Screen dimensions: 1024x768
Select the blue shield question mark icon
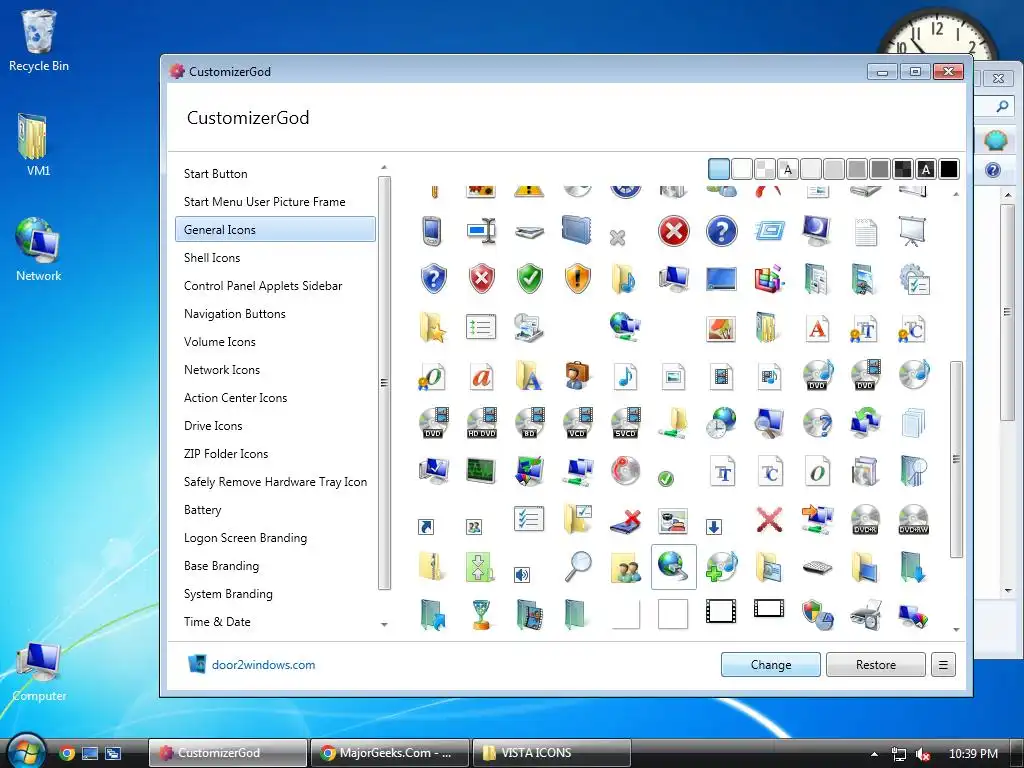pos(433,279)
